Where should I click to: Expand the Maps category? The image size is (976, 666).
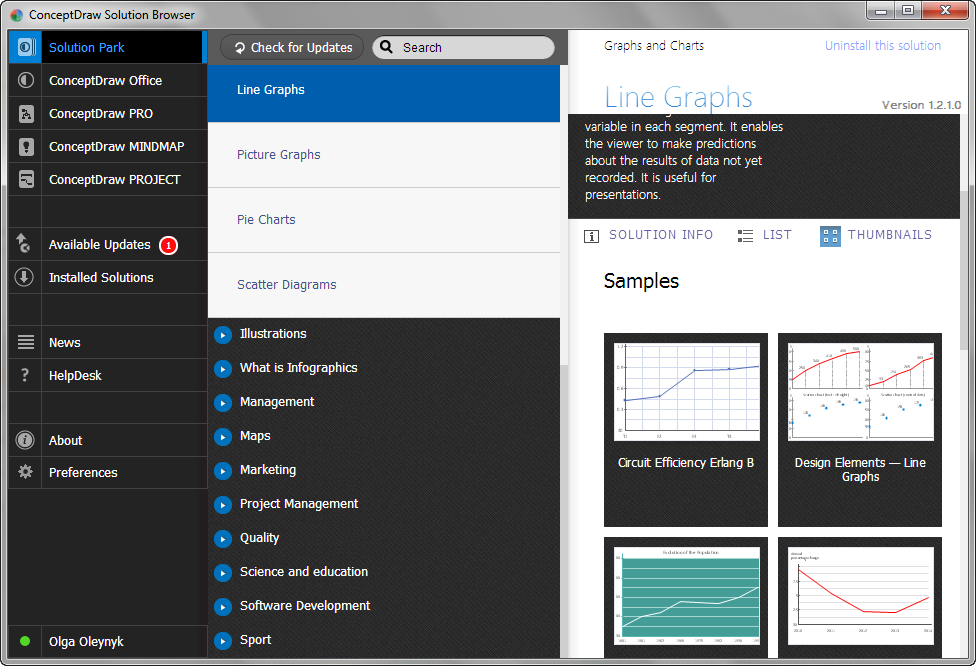pyautogui.click(x=222, y=437)
